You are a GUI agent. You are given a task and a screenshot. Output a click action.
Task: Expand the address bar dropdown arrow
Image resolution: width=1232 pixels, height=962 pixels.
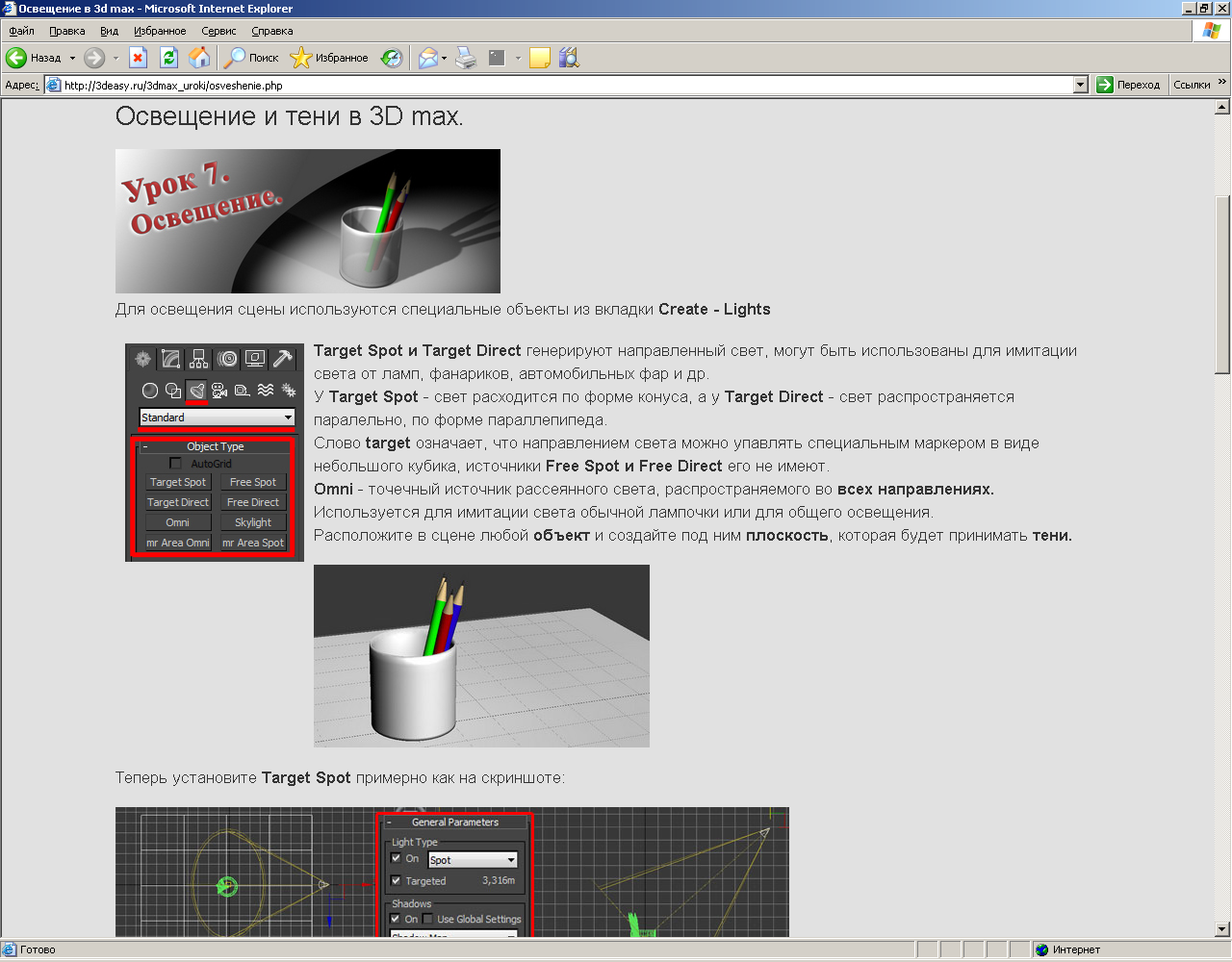[x=1080, y=85]
